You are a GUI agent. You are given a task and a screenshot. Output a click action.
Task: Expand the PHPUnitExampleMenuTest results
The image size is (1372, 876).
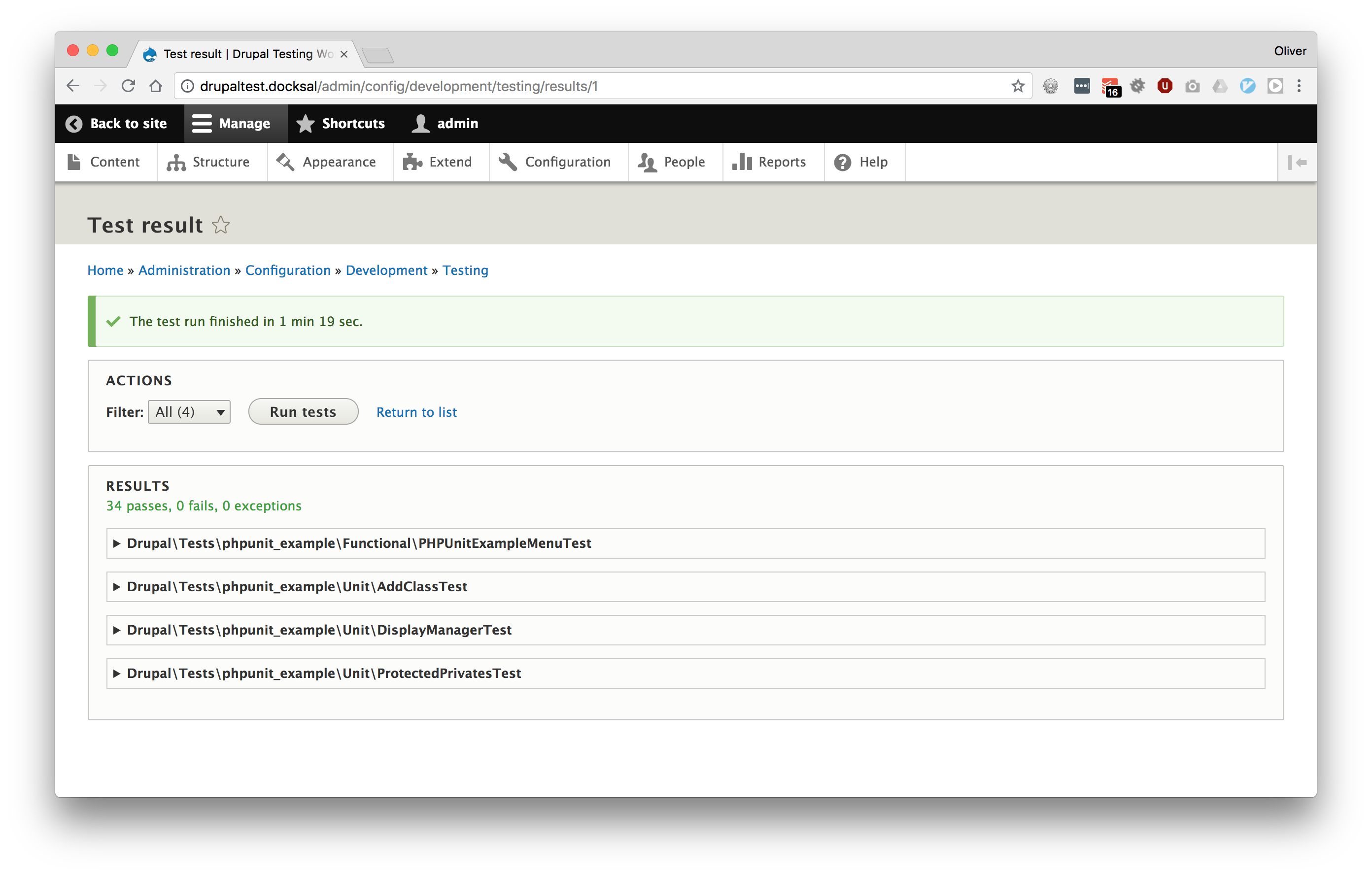358,543
